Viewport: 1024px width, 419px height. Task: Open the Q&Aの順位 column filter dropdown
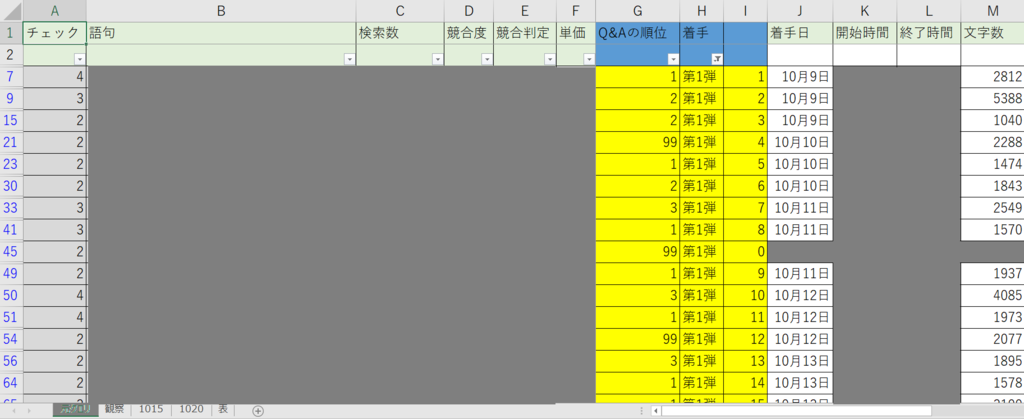(x=673, y=59)
